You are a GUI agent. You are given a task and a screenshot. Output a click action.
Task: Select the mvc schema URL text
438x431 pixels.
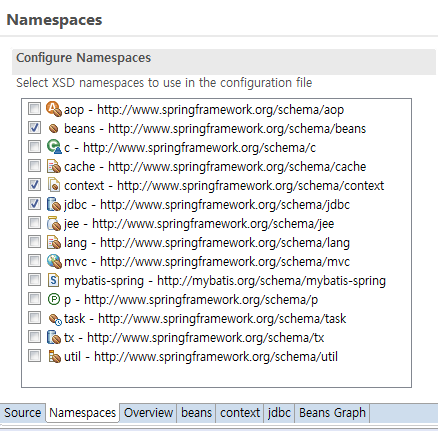[x=225, y=262]
